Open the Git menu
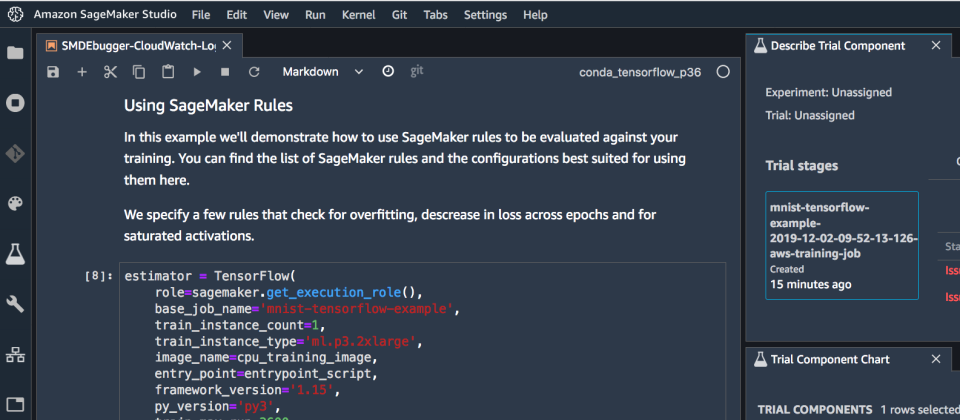 pyautogui.click(x=399, y=15)
